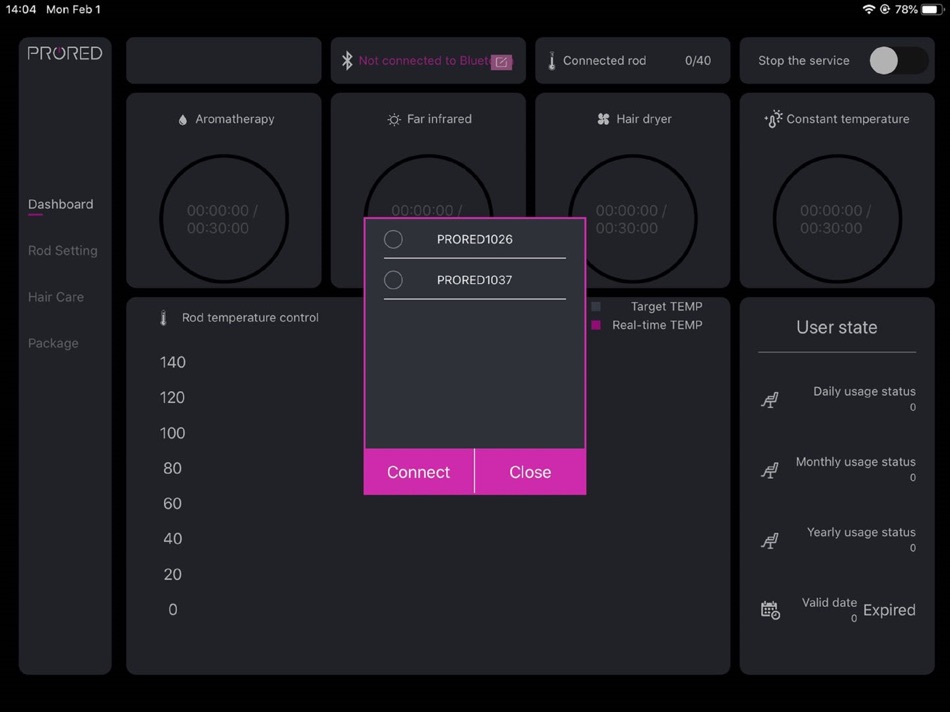Click the 'Daily usage status' label

click(x=864, y=391)
